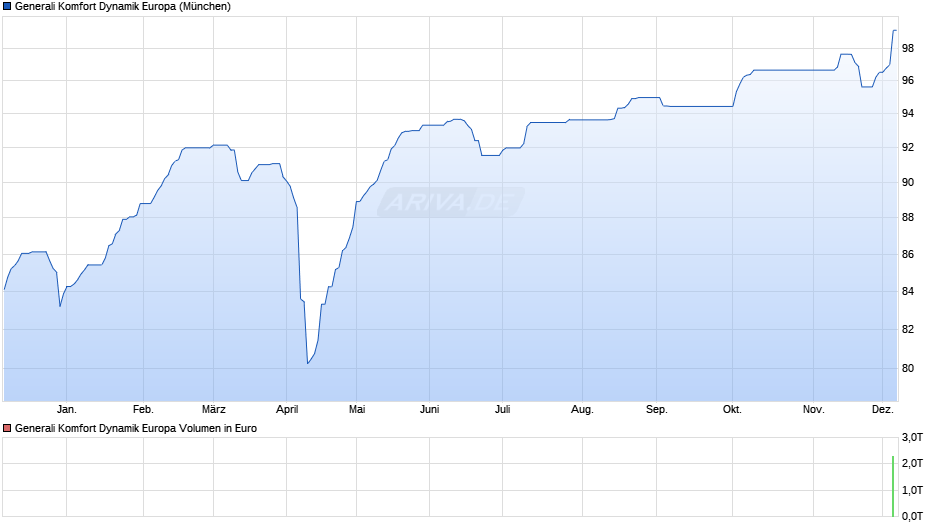Click the April month label
Image resolution: width=940 pixels, height=526 pixels.
click(287, 409)
